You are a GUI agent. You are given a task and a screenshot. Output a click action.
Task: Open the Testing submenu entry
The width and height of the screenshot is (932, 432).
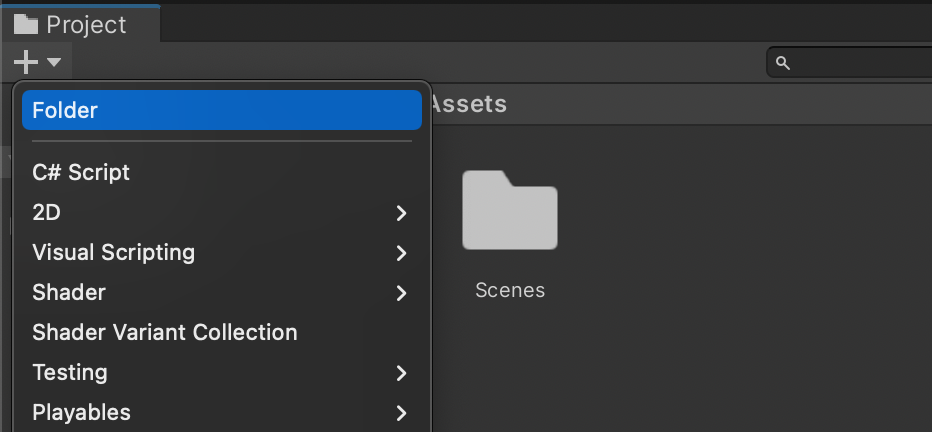click(x=70, y=372)
